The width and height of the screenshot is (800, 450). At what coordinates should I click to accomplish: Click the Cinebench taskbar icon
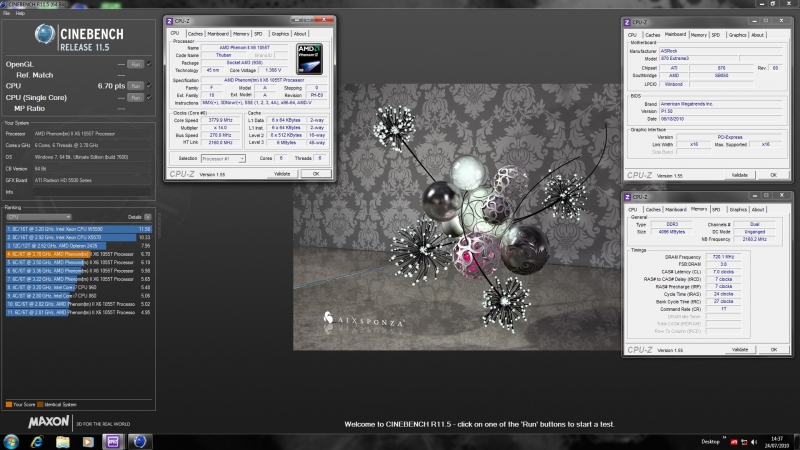(x=140, y=440)
